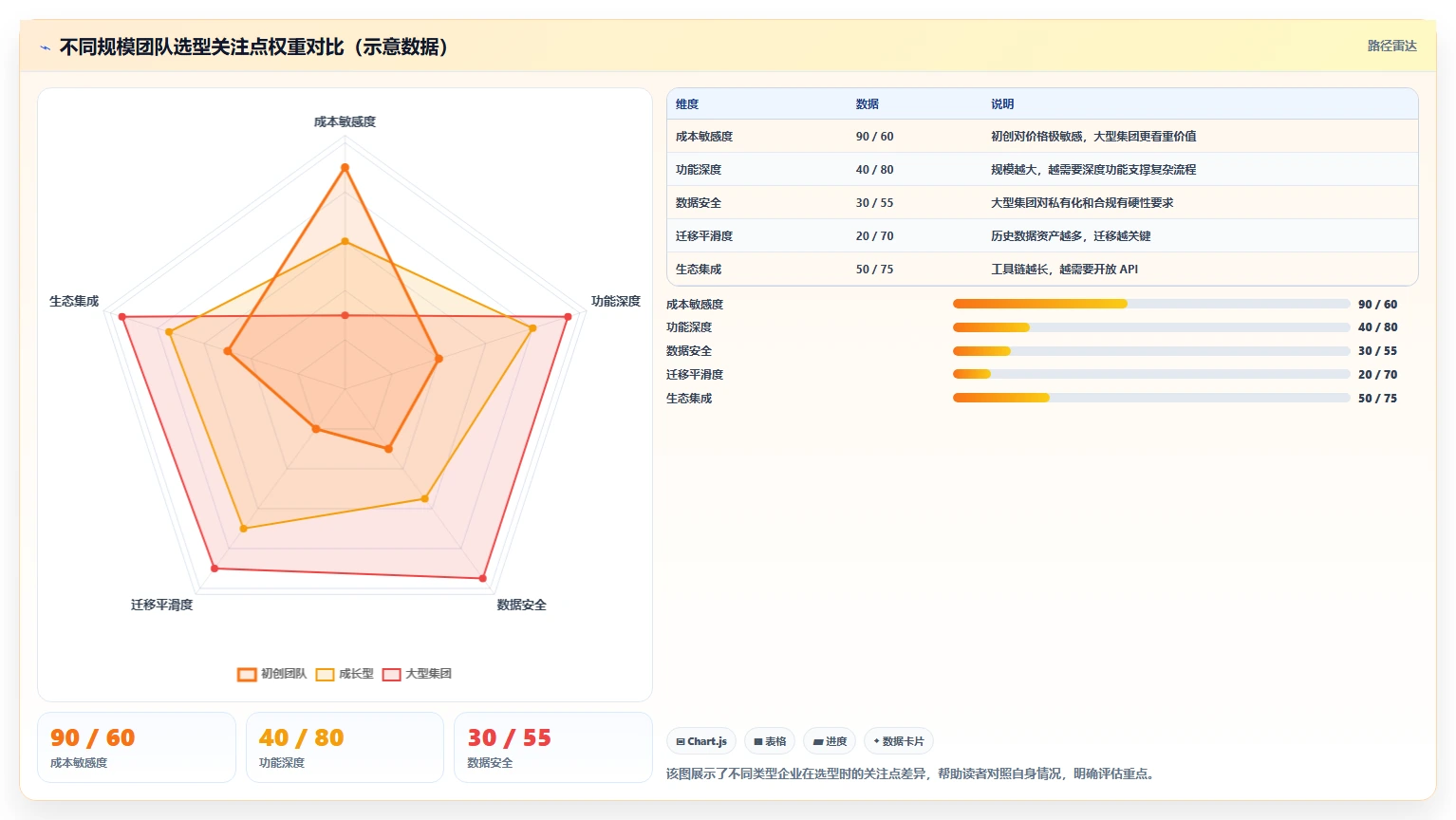Viewport: 1456px width, 820px height.
Task: Click the 生态集成 progress bar
Action: [1151, 398]
